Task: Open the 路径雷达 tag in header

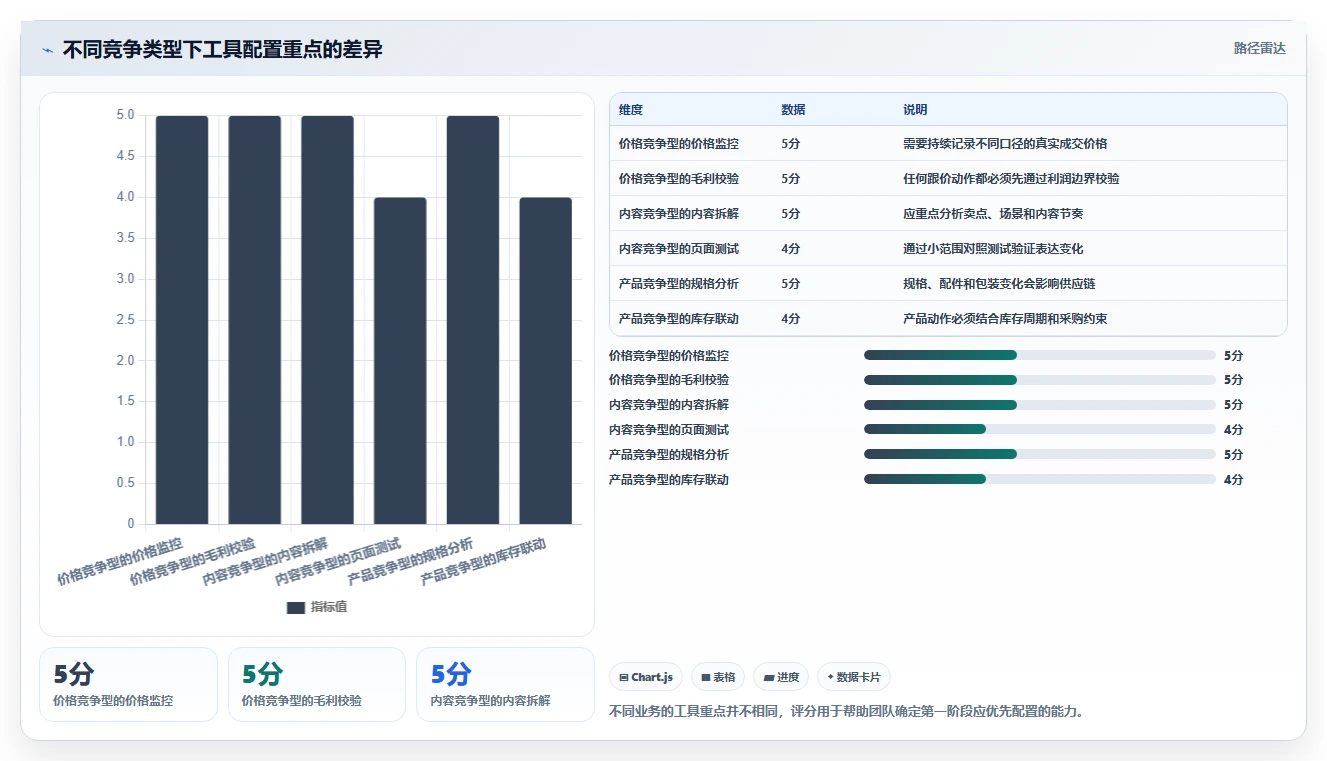Action: (1259, 48)
